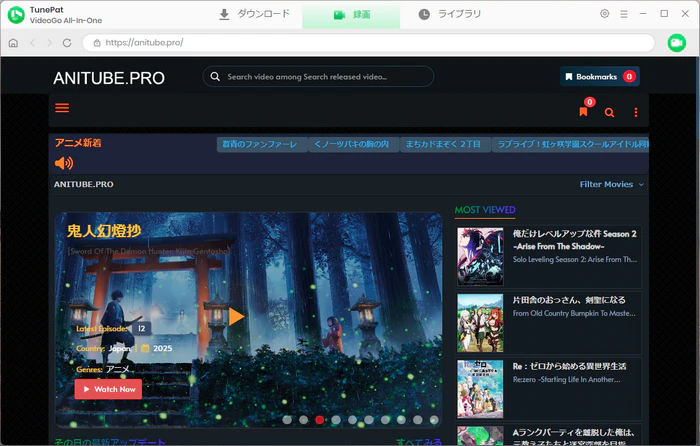The width and height of the screenshot is (700, 446).
Task: Select the active red slider dot
Action: tap(320, 420)
